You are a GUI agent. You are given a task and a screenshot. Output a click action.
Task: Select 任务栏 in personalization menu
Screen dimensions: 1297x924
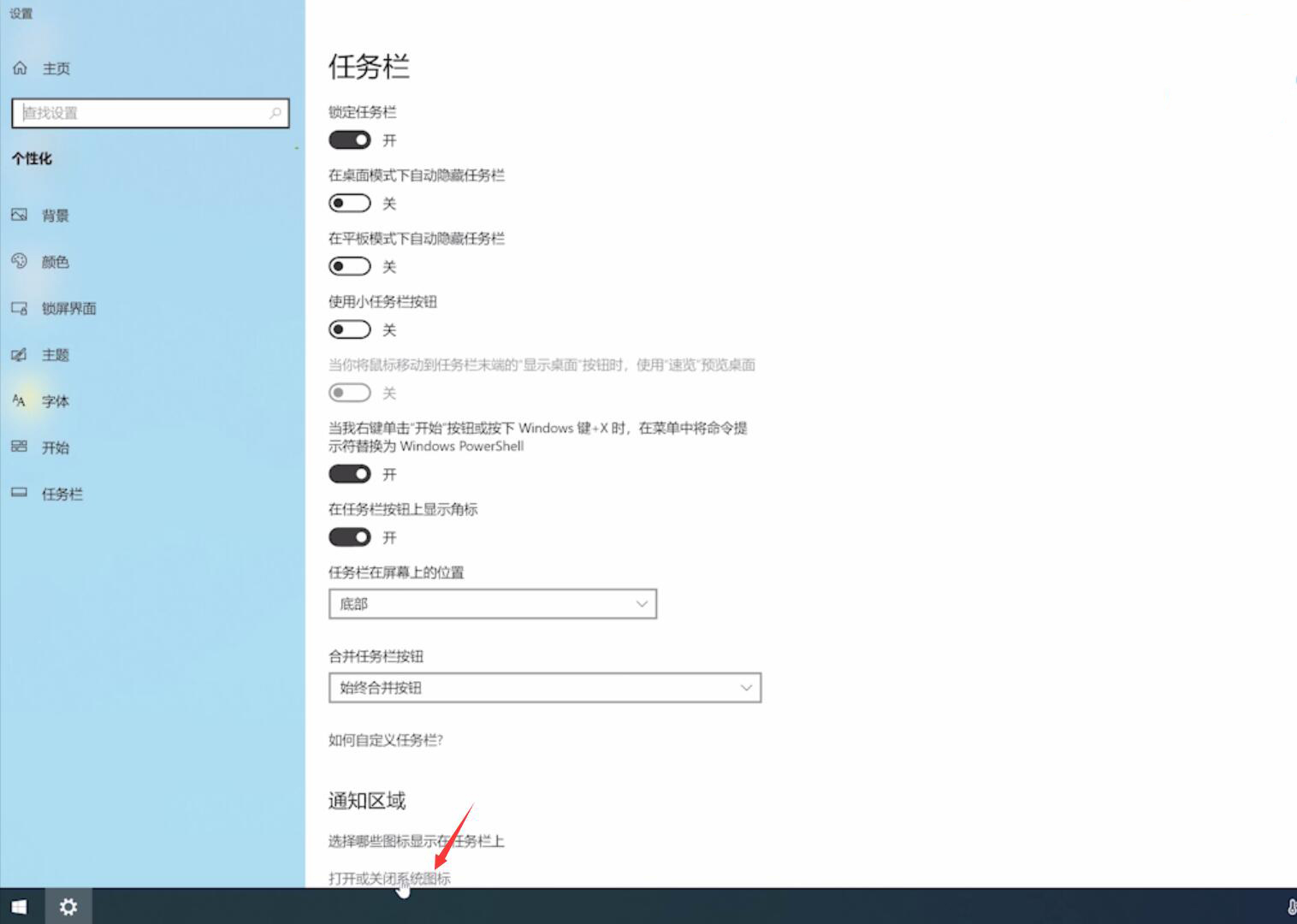[x=62, y=494]
